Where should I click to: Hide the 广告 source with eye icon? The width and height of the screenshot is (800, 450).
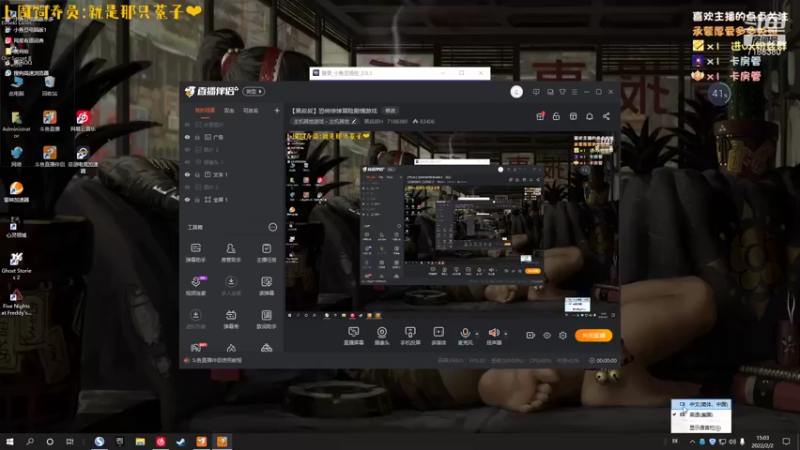187,137
